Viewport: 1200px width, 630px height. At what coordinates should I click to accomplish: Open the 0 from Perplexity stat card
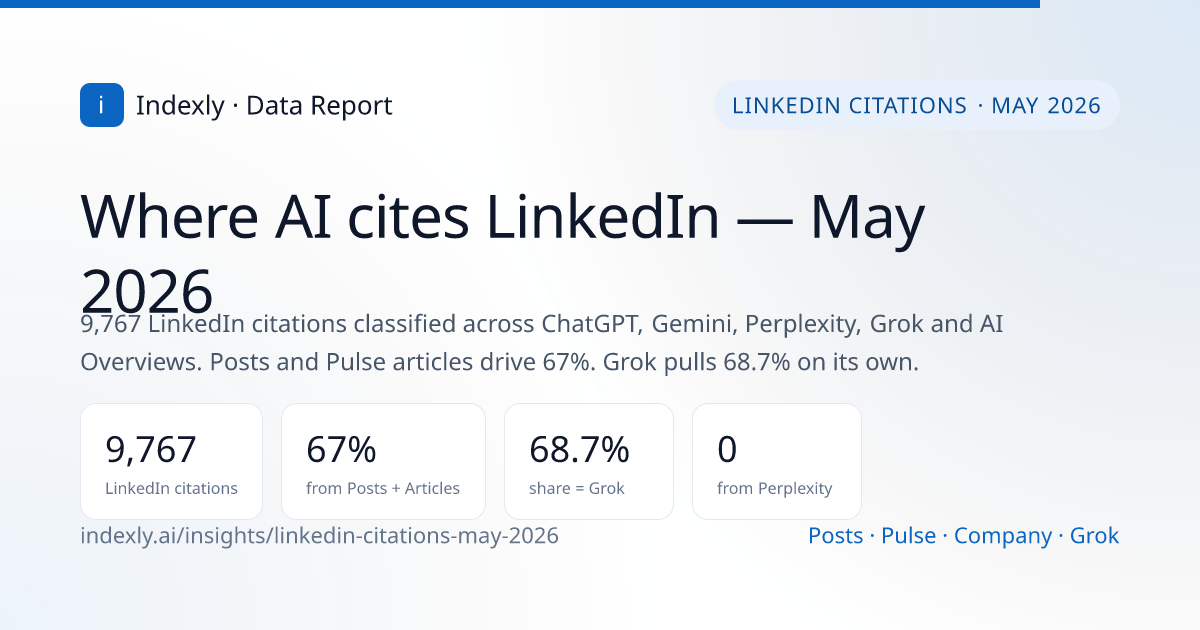coord(777,461)
